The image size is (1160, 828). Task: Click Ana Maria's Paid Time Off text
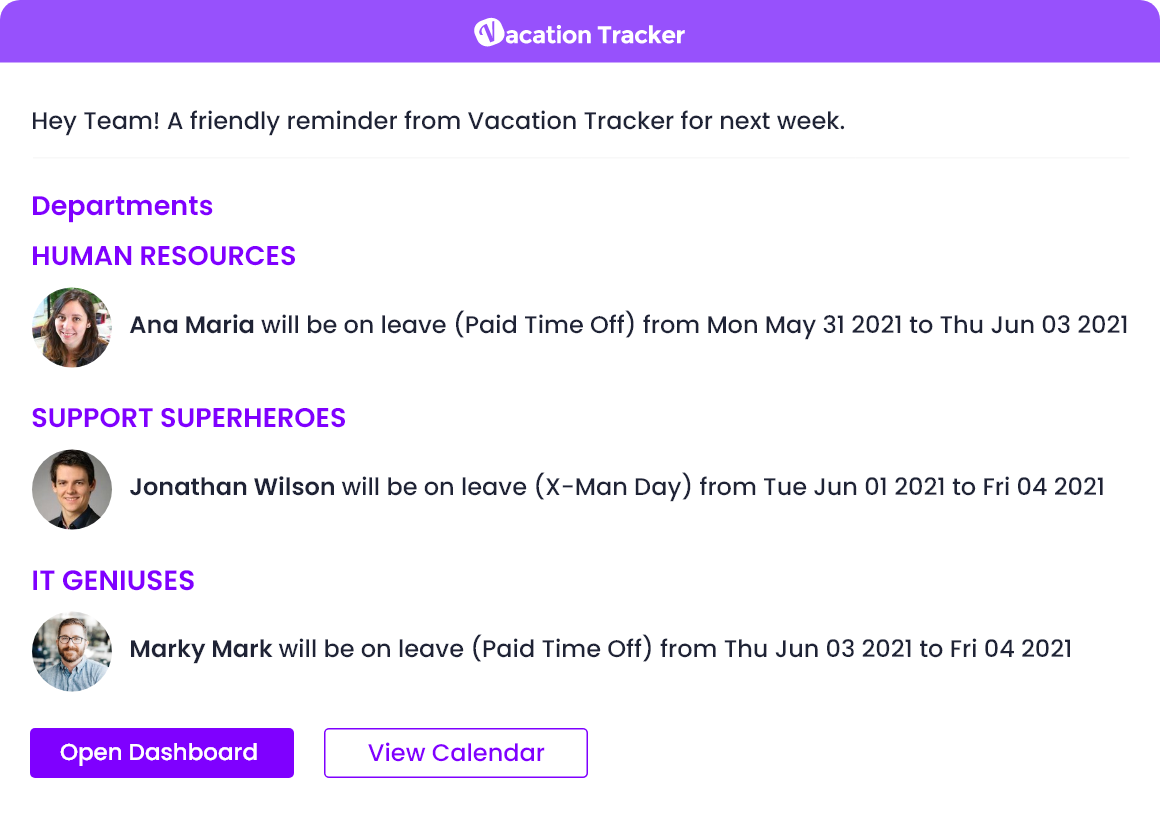point(544,325)
